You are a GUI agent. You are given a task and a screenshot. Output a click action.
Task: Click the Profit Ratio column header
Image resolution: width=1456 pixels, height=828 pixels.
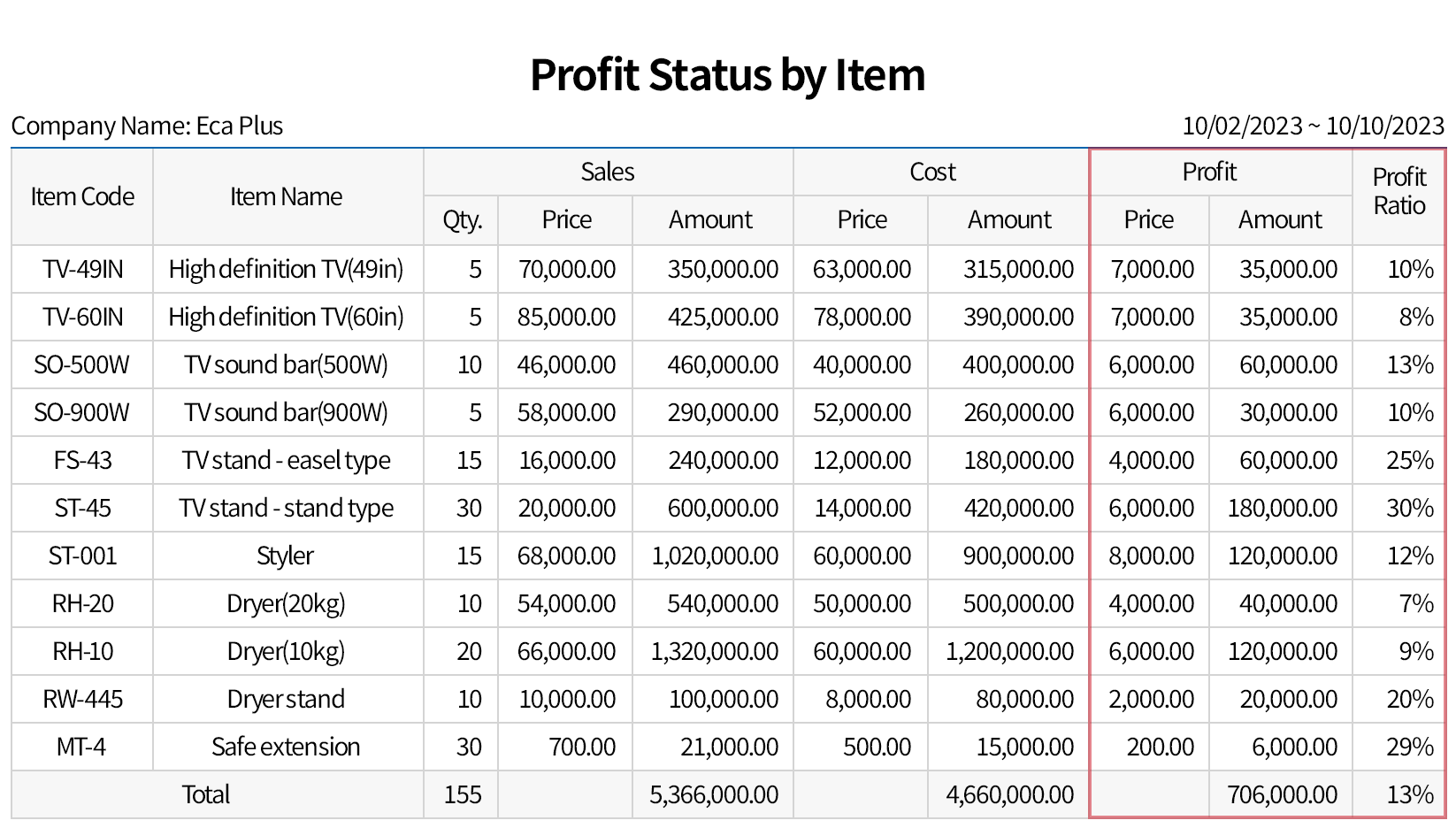pos(1399,191)
